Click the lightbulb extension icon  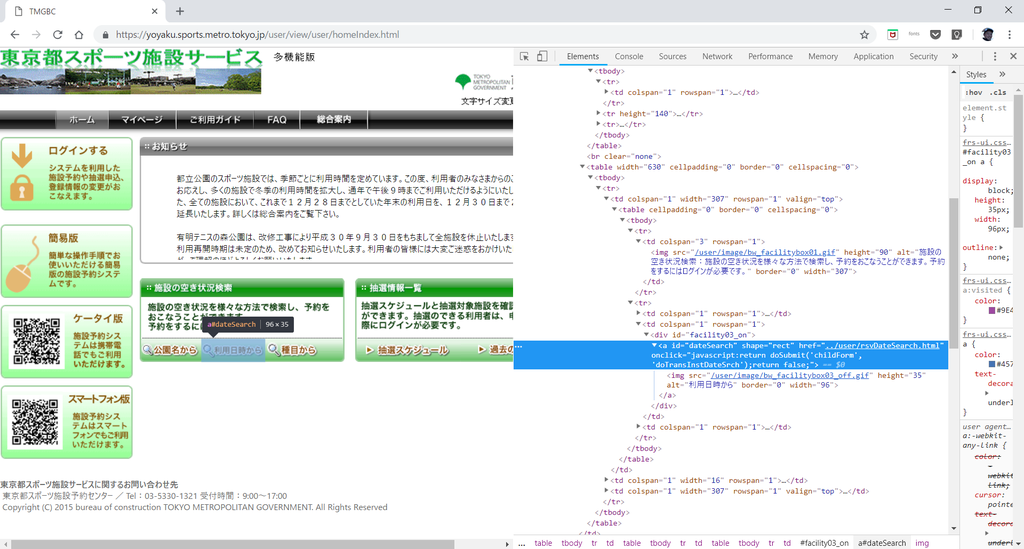click(x=957, y=35)
